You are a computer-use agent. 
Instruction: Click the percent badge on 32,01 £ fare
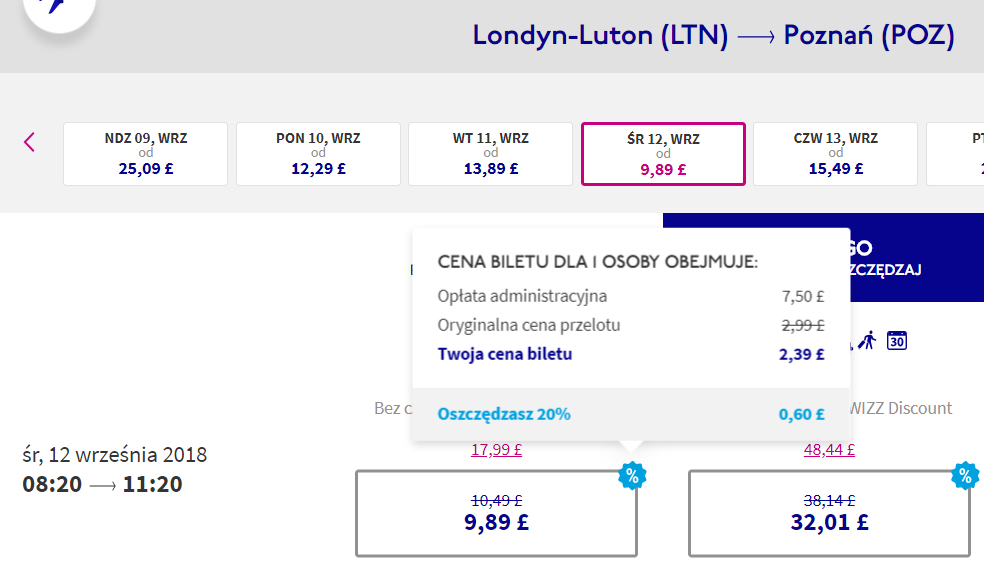coord(964,475)
